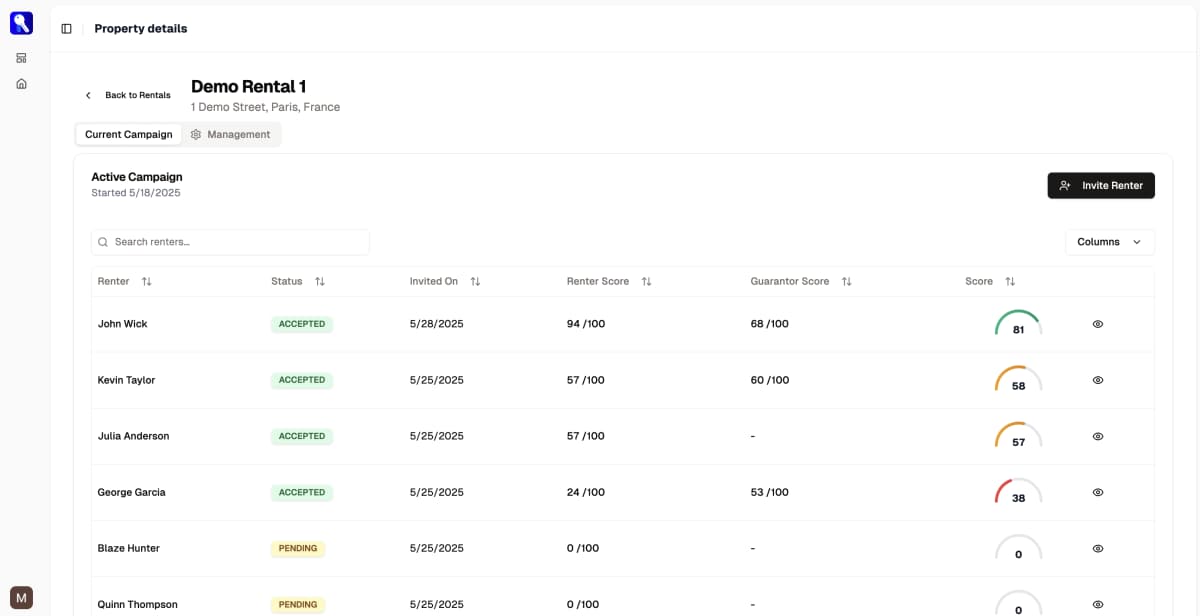View George Garcia's details eye icon

(x=1097, y=492)
